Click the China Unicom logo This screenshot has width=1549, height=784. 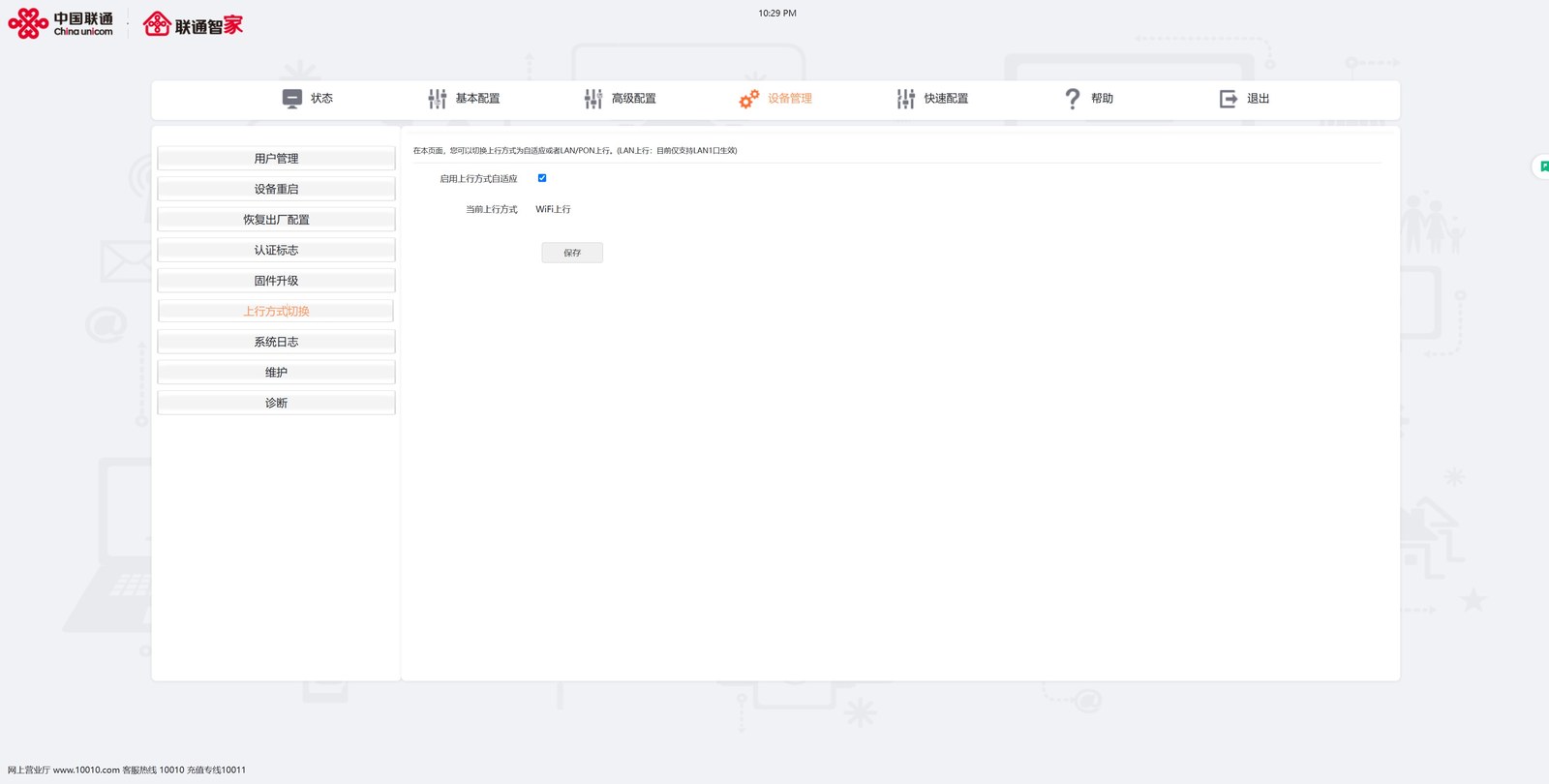pos(60,23)
